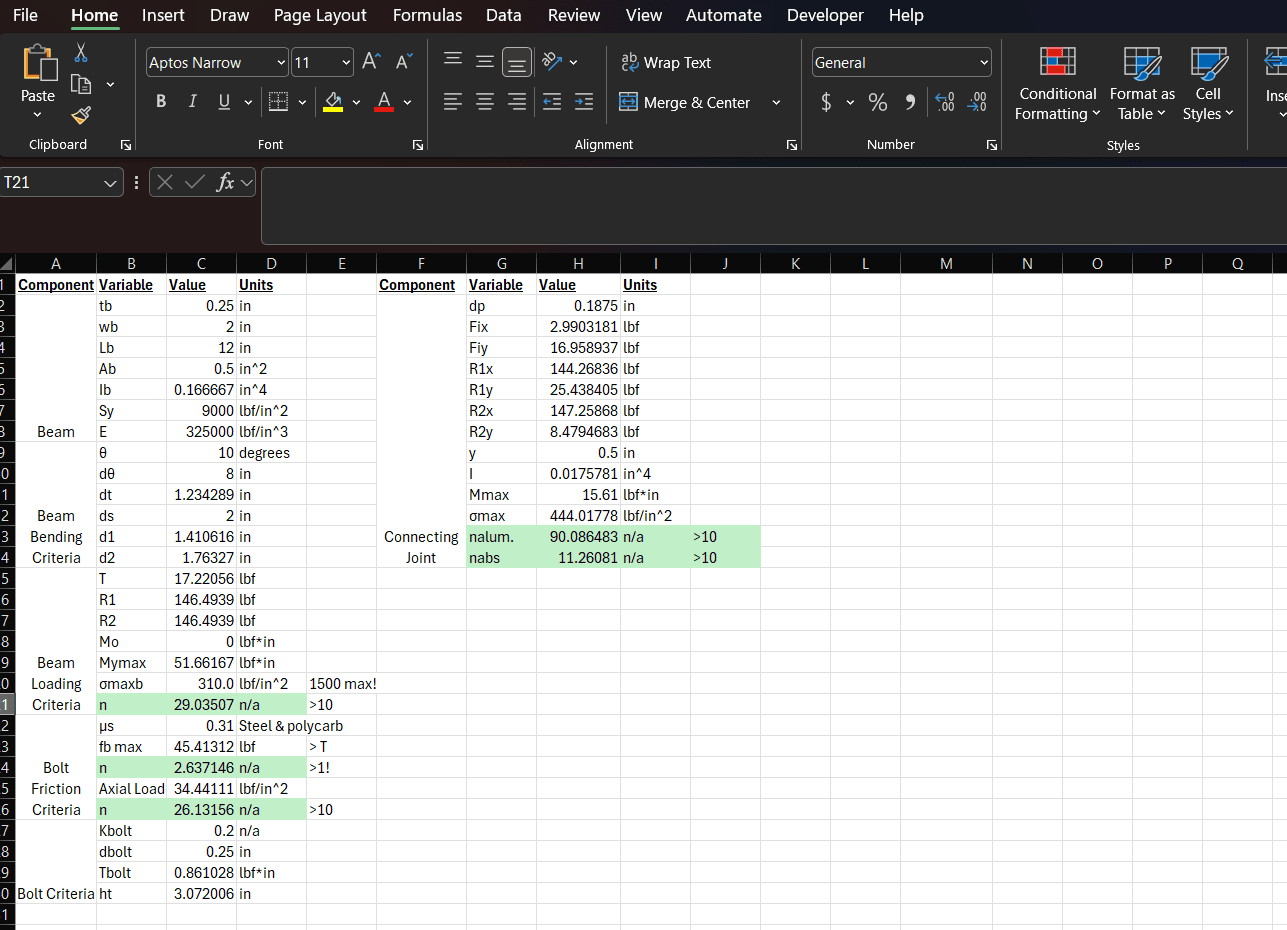Align text right
Image resolution: width=1287 pixels, height=930 pixels.
point(517,102)
